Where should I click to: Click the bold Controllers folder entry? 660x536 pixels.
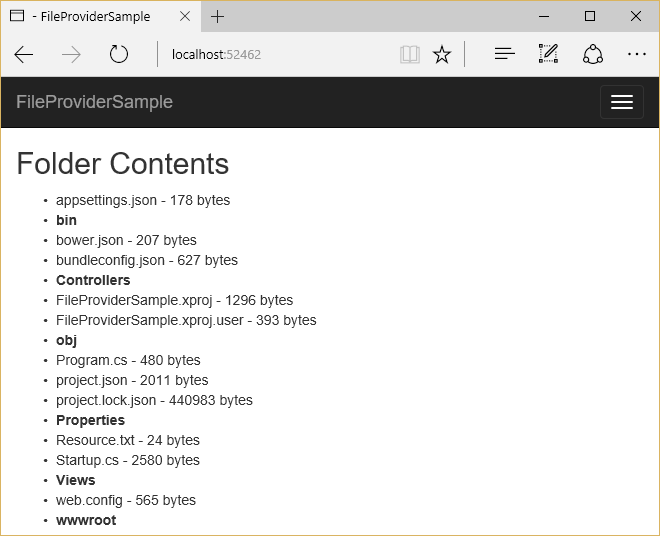[x=93, y=280]
